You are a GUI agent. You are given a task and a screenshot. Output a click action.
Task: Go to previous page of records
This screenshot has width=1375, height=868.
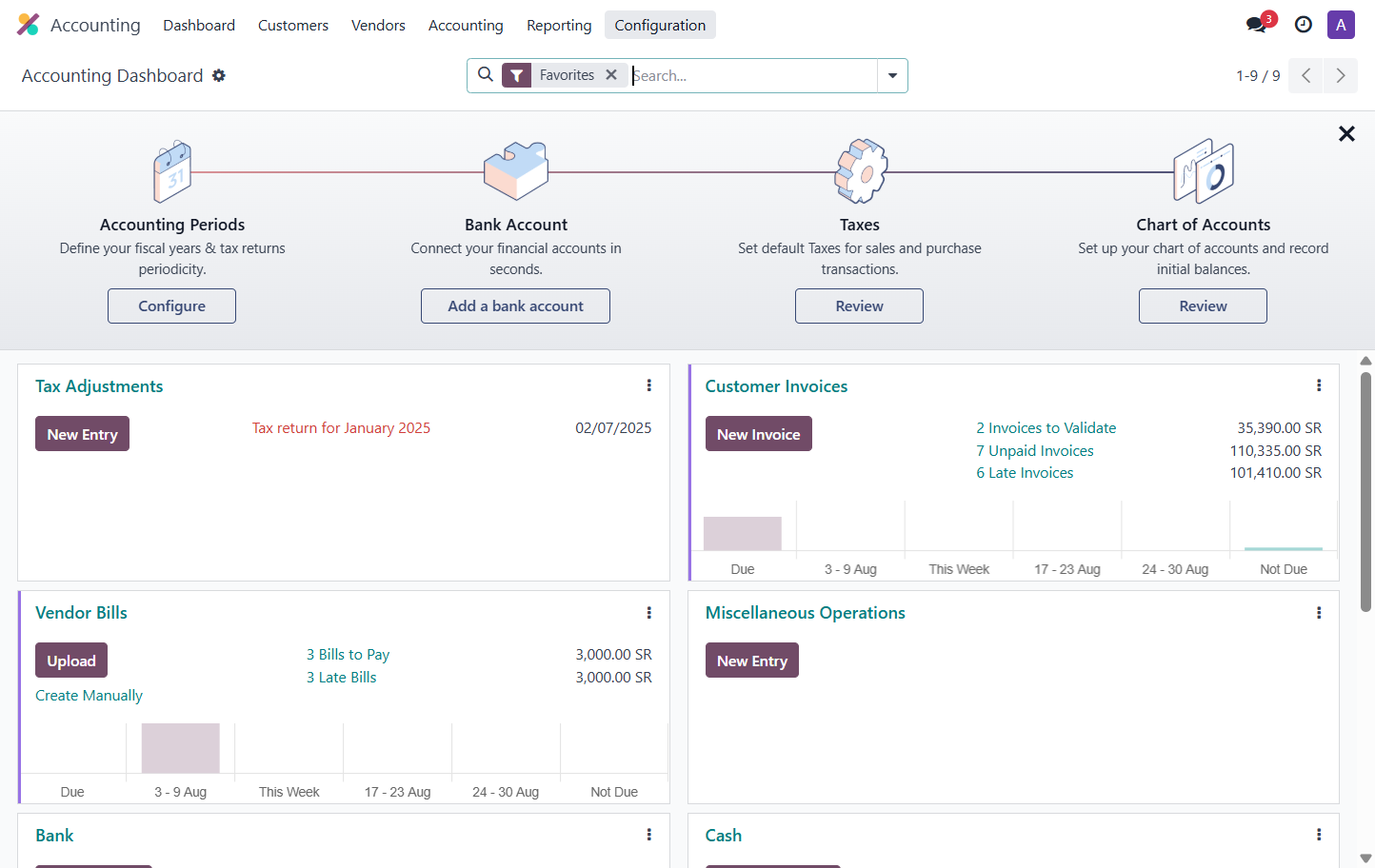pyautogui.click(x=1305, y=75)
